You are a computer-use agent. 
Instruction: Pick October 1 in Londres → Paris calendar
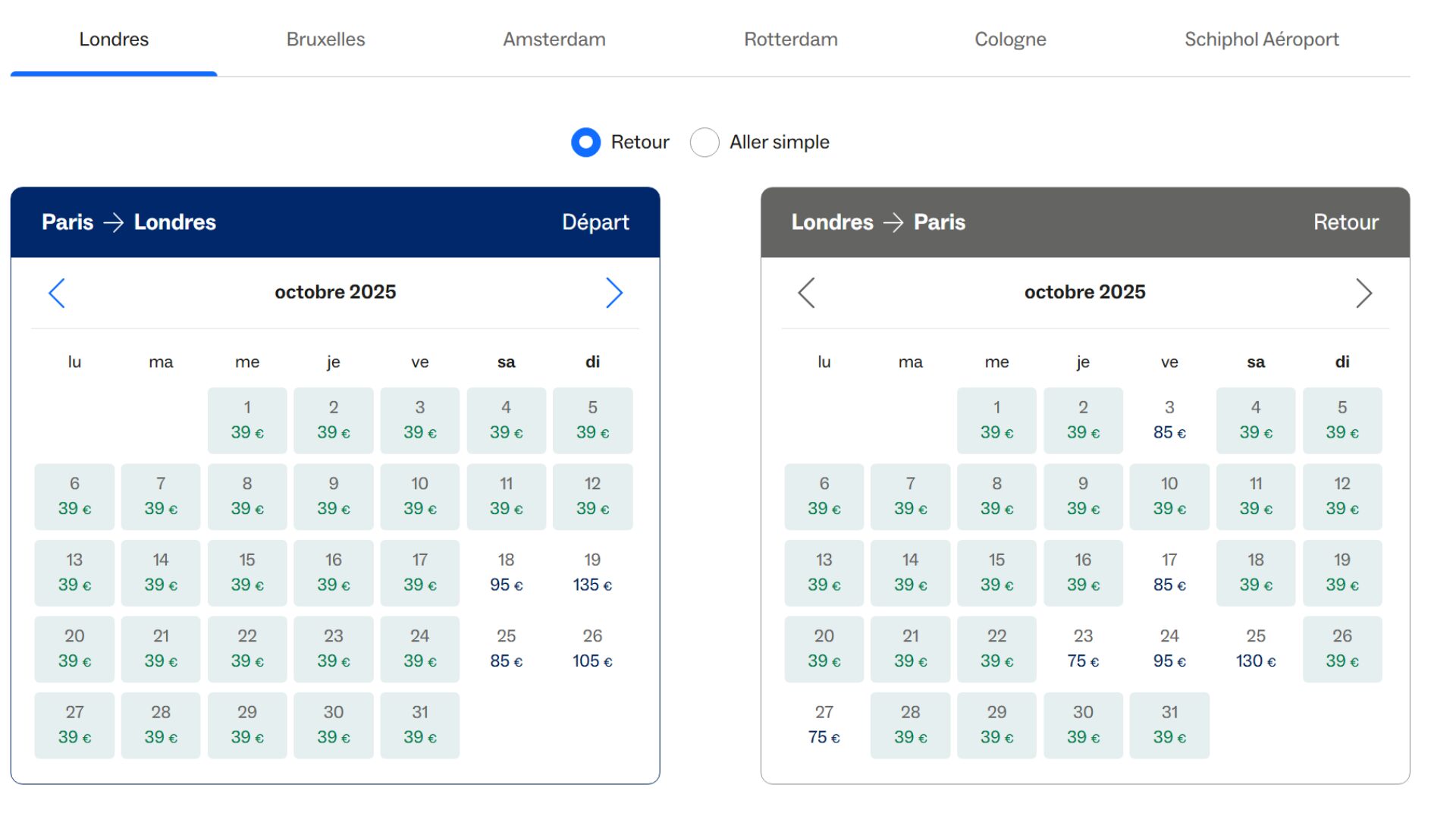996,420
